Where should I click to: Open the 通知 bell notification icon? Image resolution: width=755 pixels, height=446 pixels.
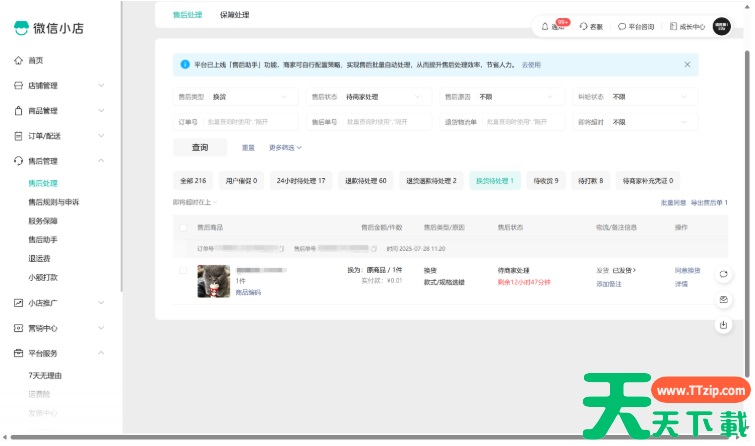coord(545,27)
